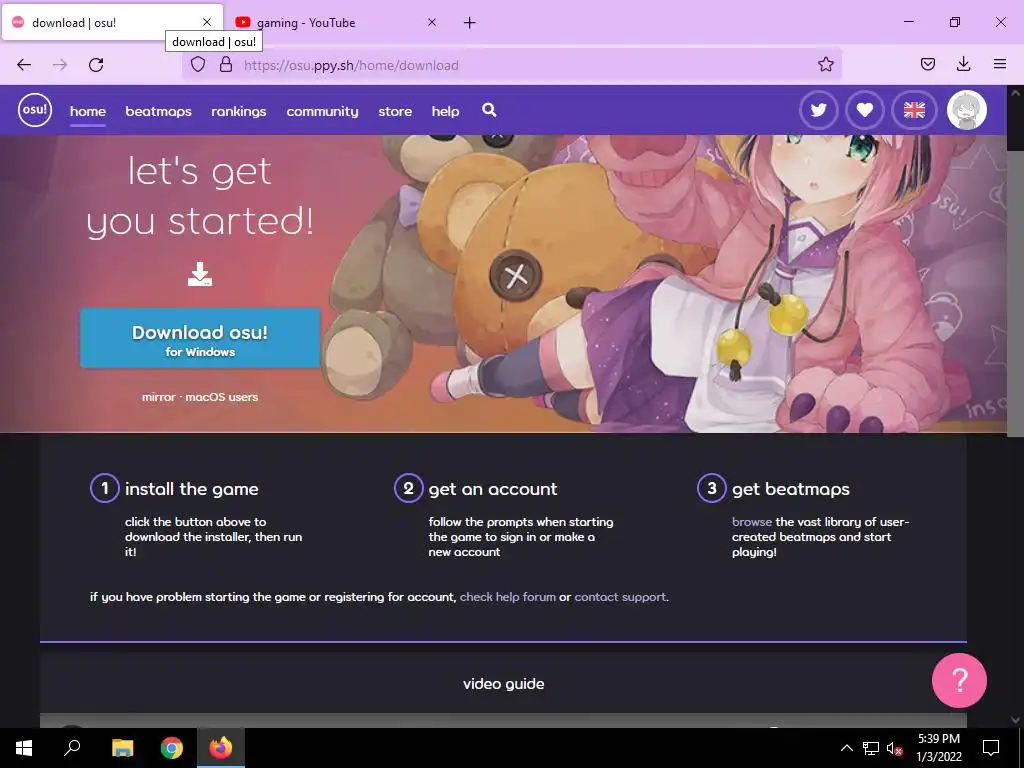Screen dimensions: 1024x768
Task: Open the UK flag language selector
Action: point(914,110)
